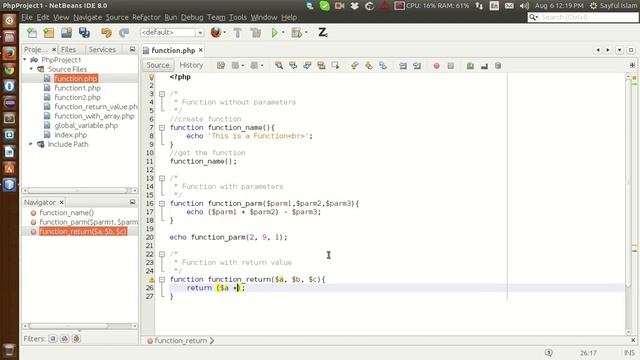Viewport: 640px width, 360px height.
Task: Click the Shift Line Left icon
Action: 402,66
